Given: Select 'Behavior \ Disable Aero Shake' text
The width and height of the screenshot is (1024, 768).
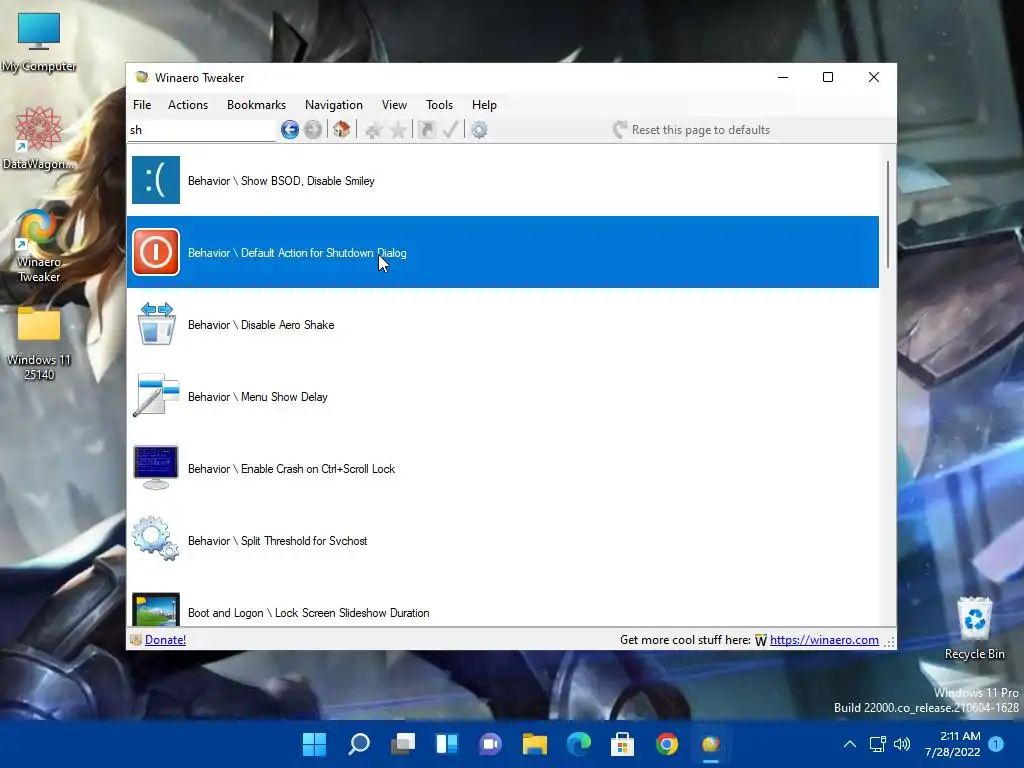Looking at the screenshot, I should point(261,325).
